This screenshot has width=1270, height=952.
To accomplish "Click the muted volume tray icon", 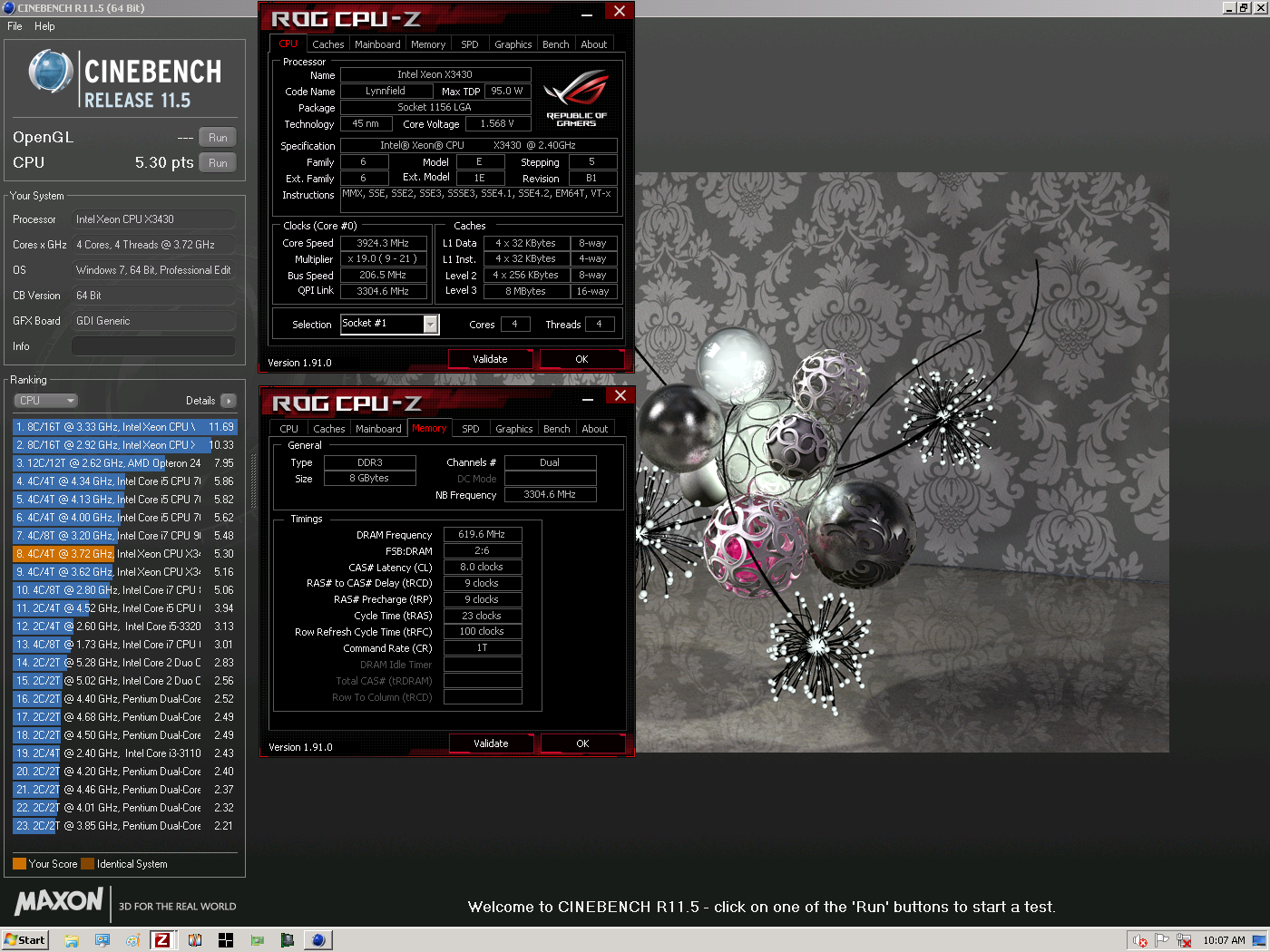I will pyautogui.click(x=1141, y=940).
